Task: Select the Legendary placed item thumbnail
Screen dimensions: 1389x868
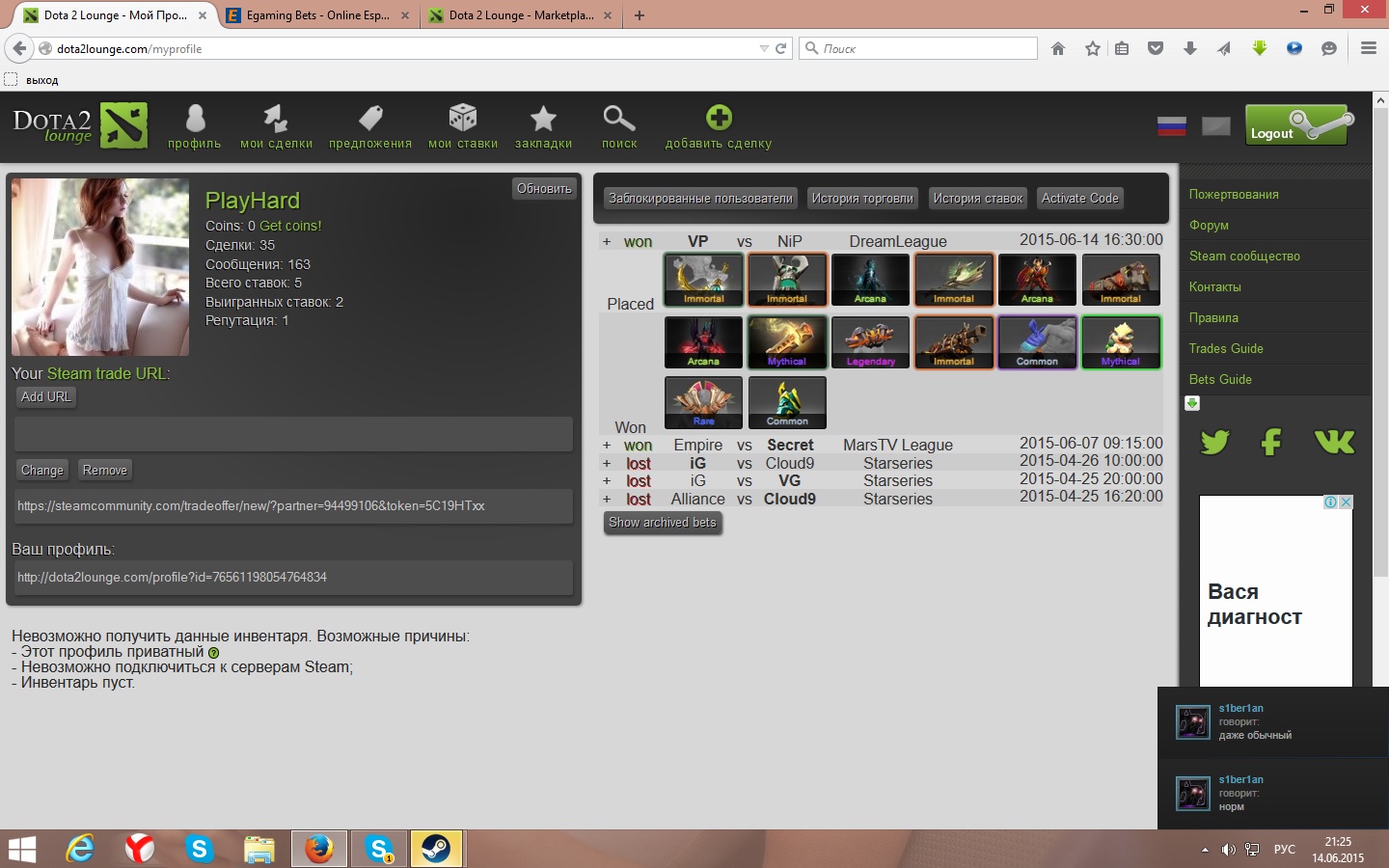Action: coord(870,342)
